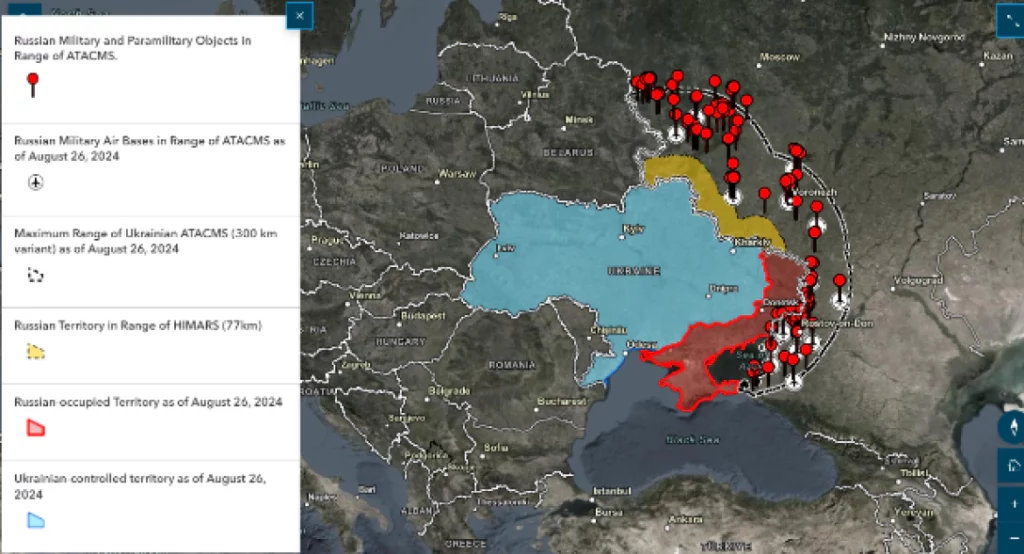Click the Nizhny Novgorod city label
Screen dimensions: 1024x554
click(923, 37)
